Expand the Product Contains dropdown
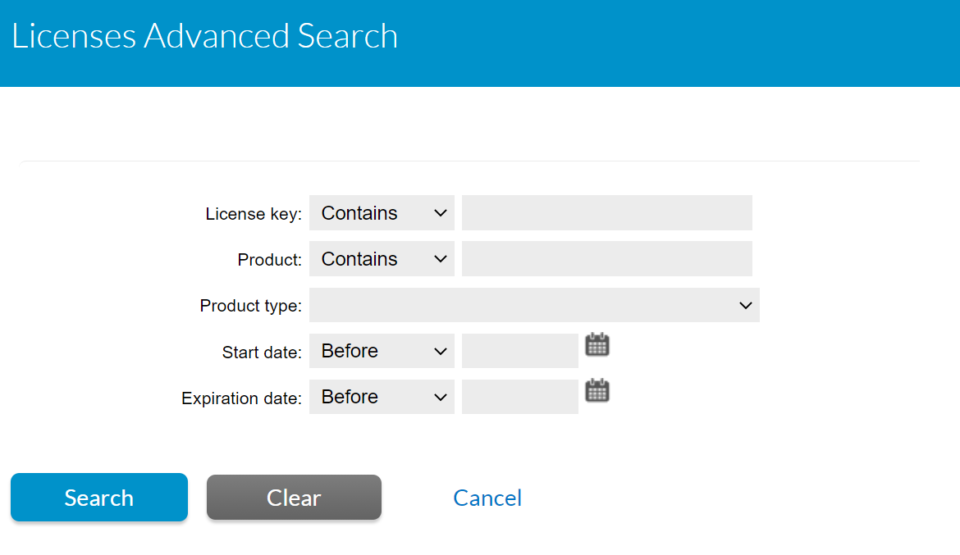The width and height of the screenshot is (960, 555). pos(382,259)
